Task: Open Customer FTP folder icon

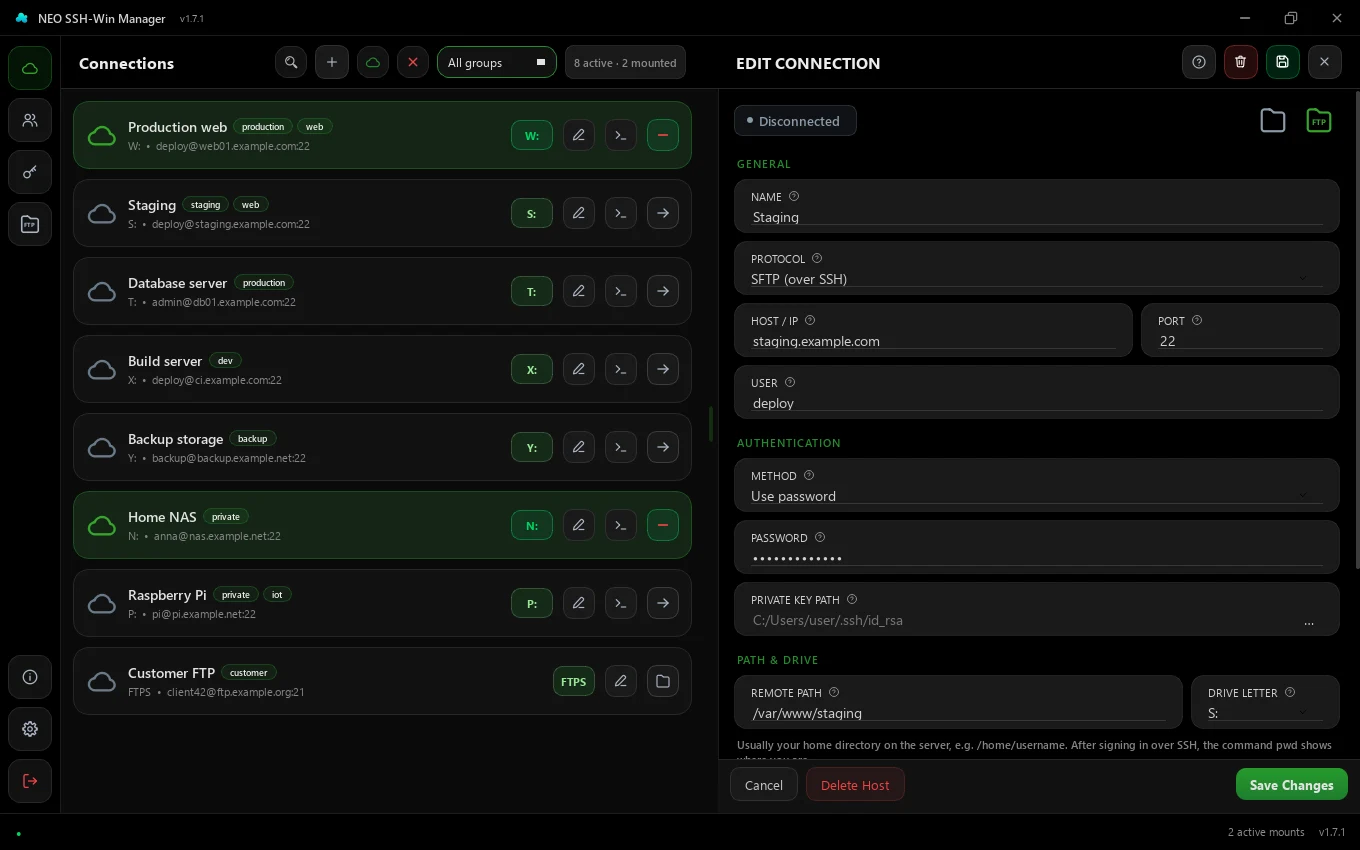Action: click(663, 681)
